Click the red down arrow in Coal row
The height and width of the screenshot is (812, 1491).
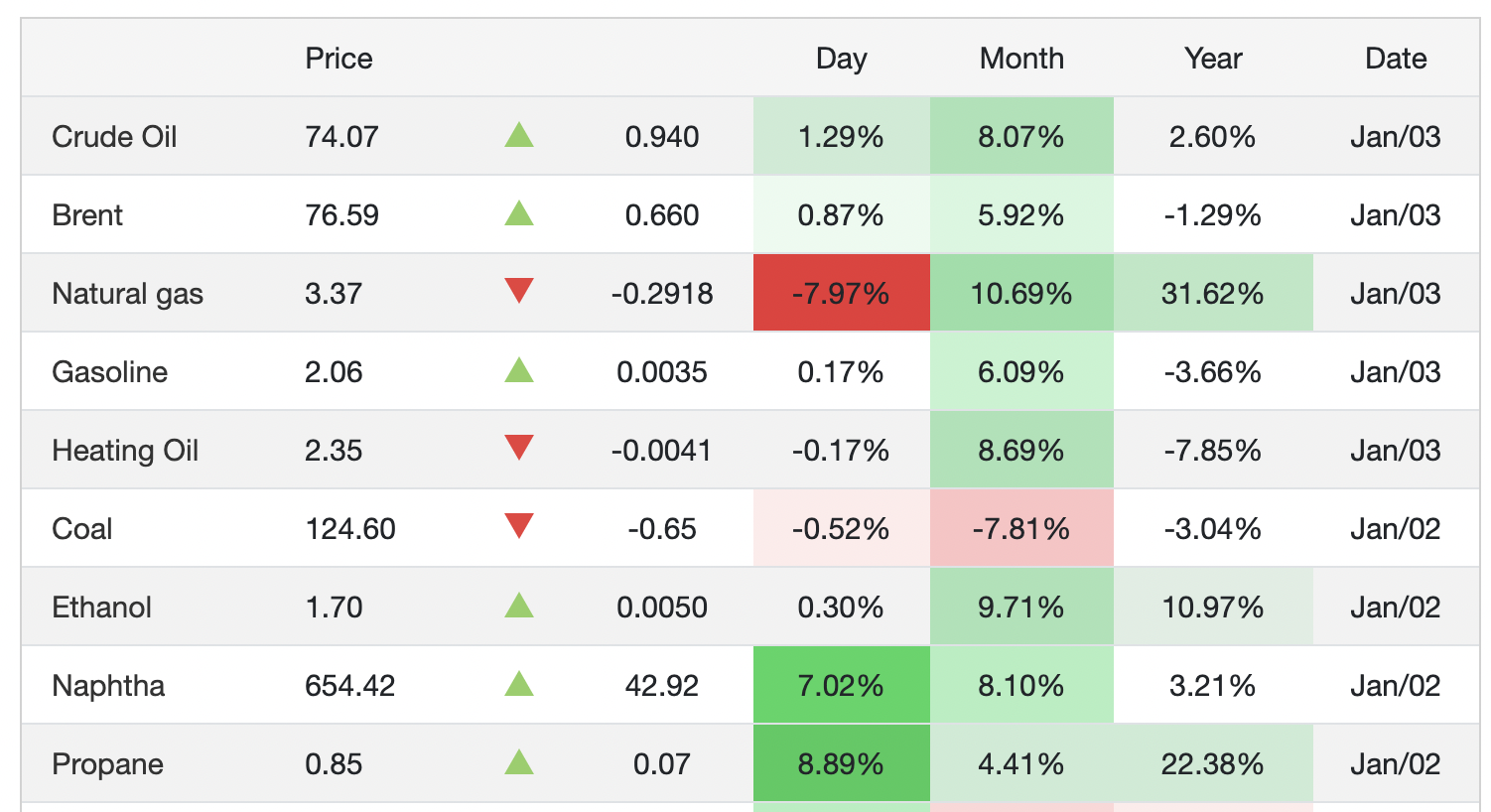[519, 526]
